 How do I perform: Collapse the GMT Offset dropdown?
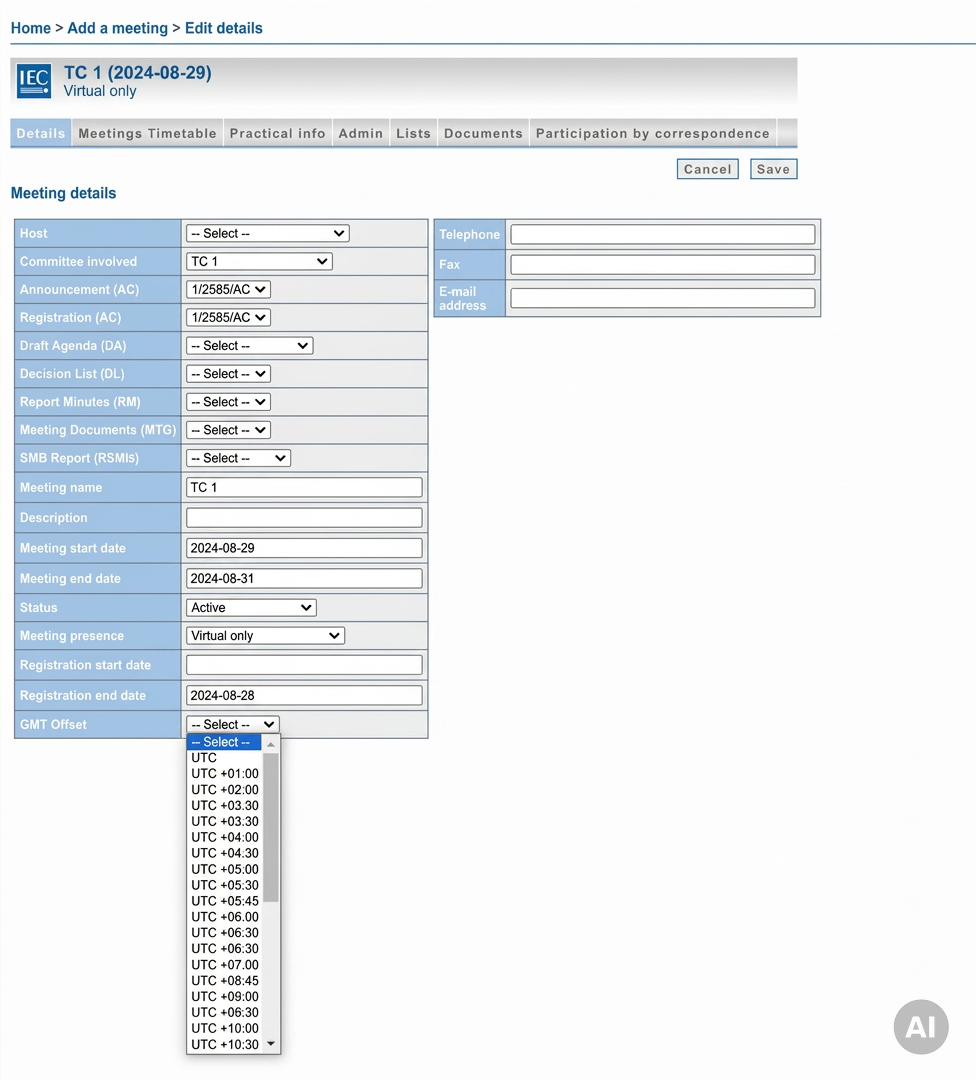(x=232, y=725)
